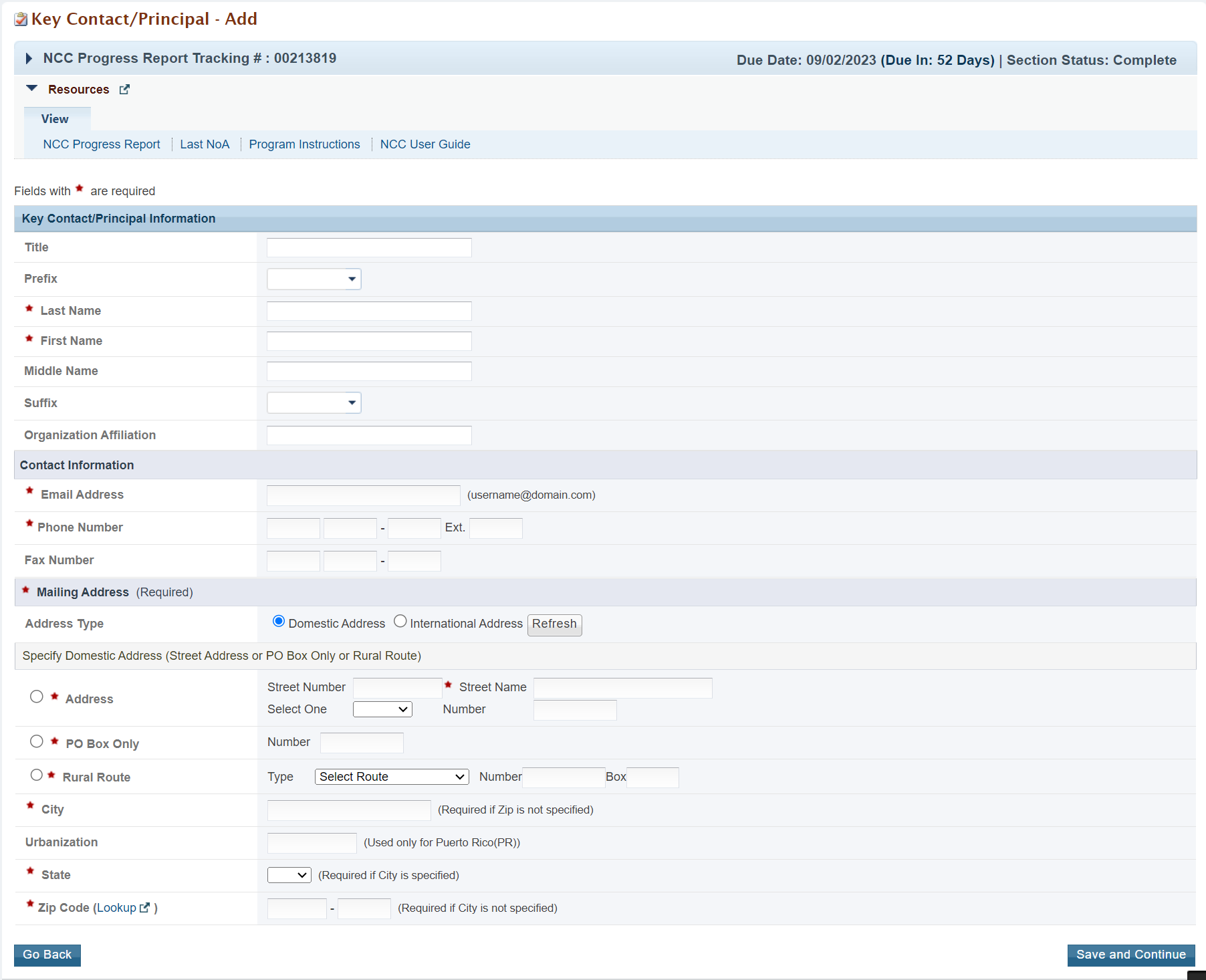This screenshot has height=980, width=1206.
Task: Open NCC Progress Report link
Action: (x=102, y=144)
